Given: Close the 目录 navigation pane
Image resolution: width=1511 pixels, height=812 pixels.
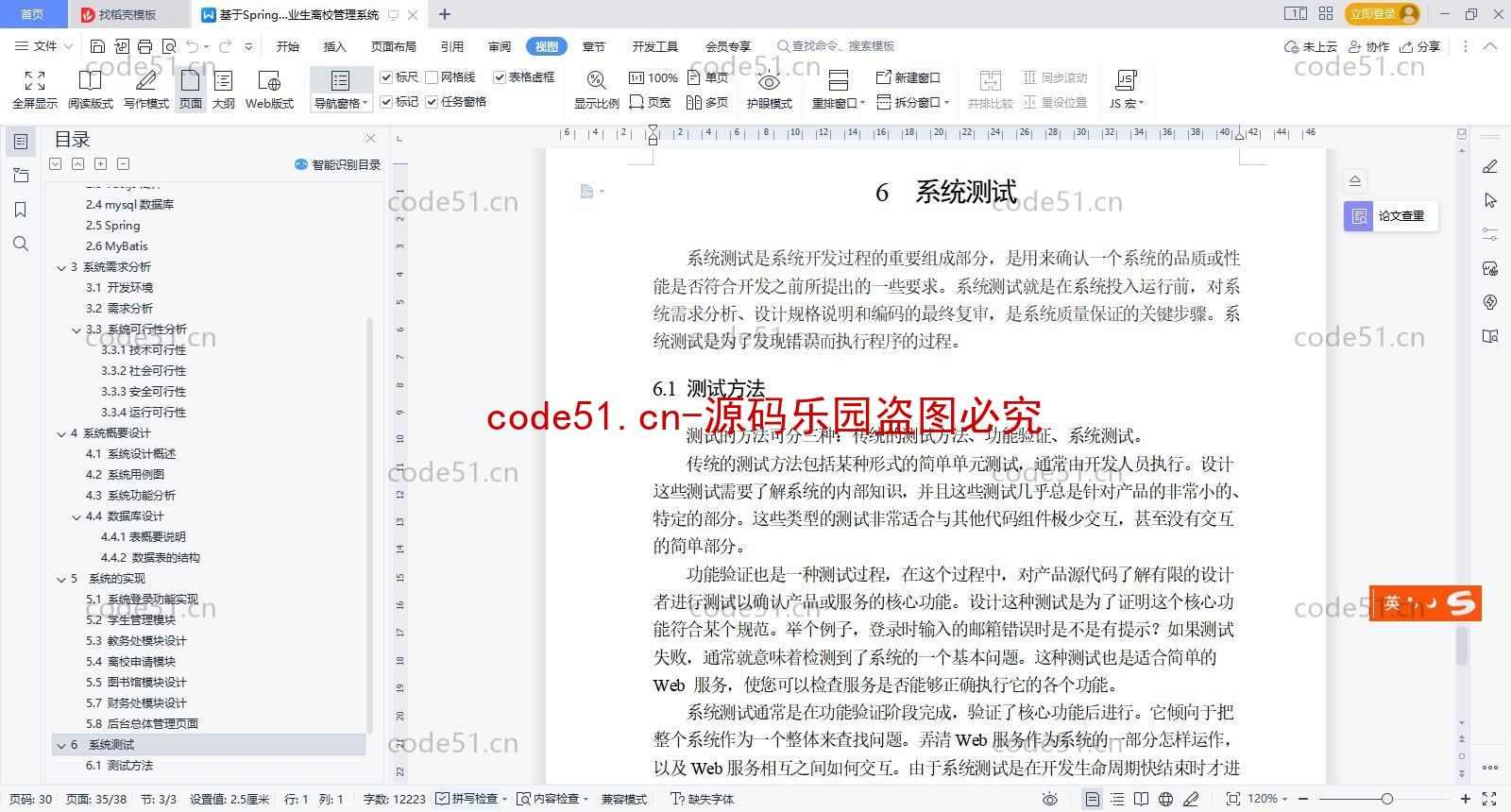Looking at the screenshot, I should click(370, 139).
